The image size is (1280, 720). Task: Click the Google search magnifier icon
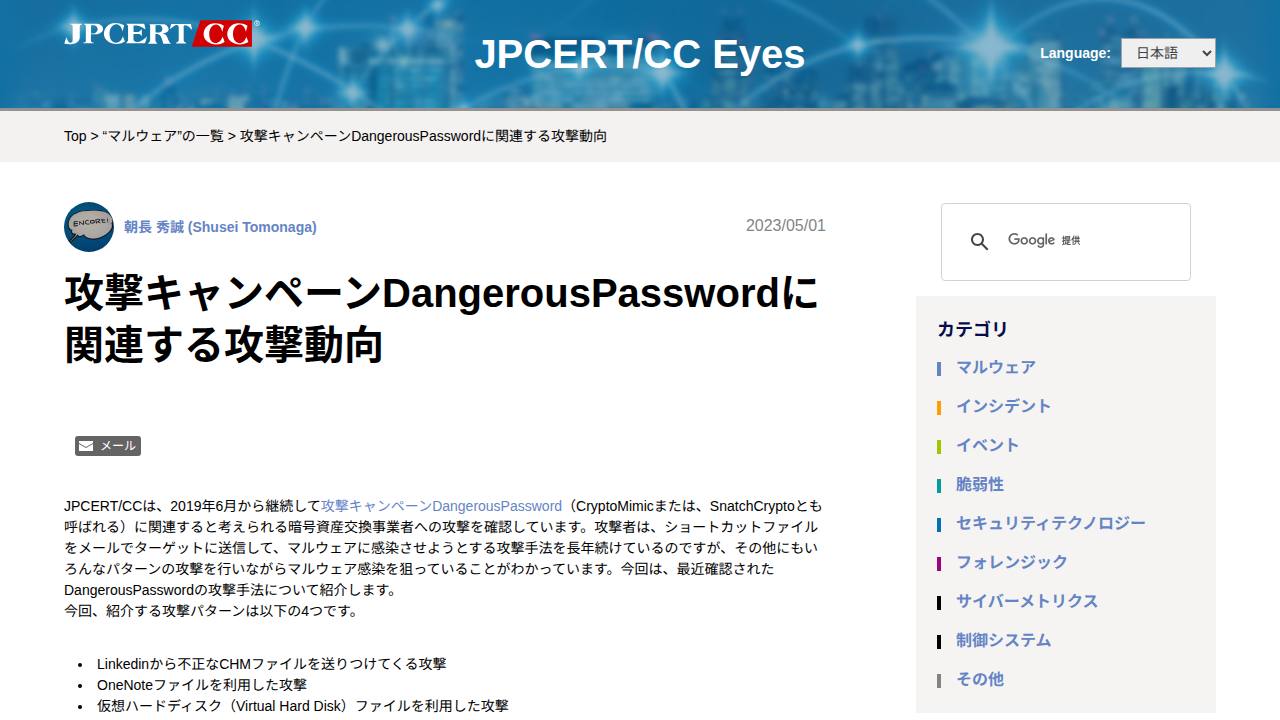click(979, 242)
